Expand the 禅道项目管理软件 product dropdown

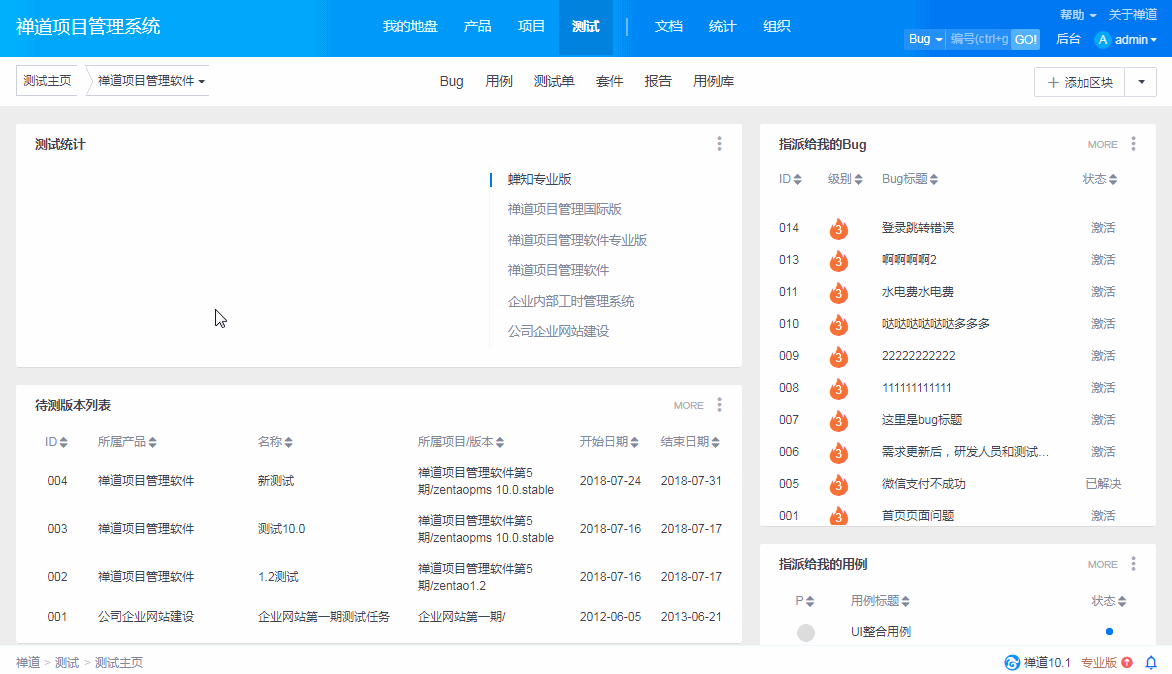pos(151,81)
